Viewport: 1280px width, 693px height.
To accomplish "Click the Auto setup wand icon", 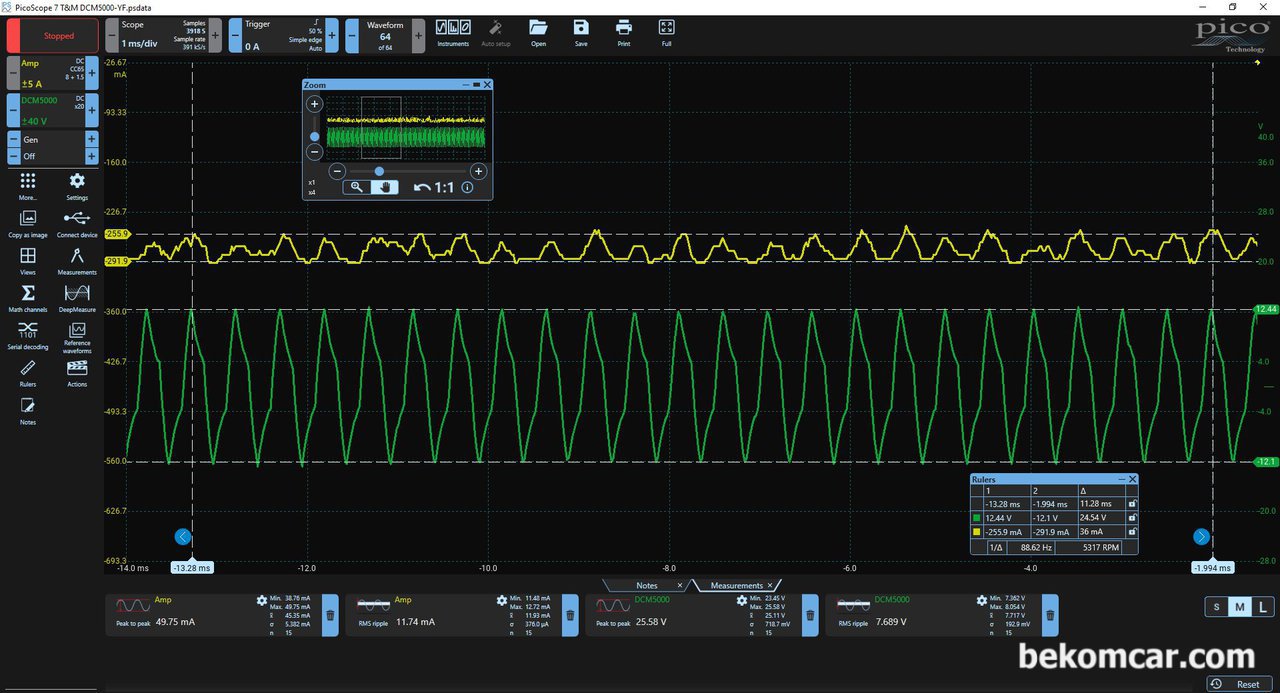I will (496, 32).
